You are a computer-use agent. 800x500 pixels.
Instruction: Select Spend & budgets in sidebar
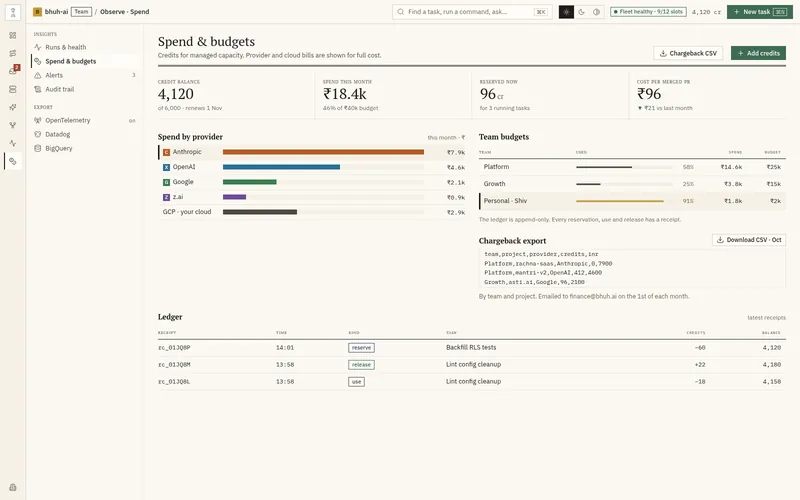(x=85, y=61)
